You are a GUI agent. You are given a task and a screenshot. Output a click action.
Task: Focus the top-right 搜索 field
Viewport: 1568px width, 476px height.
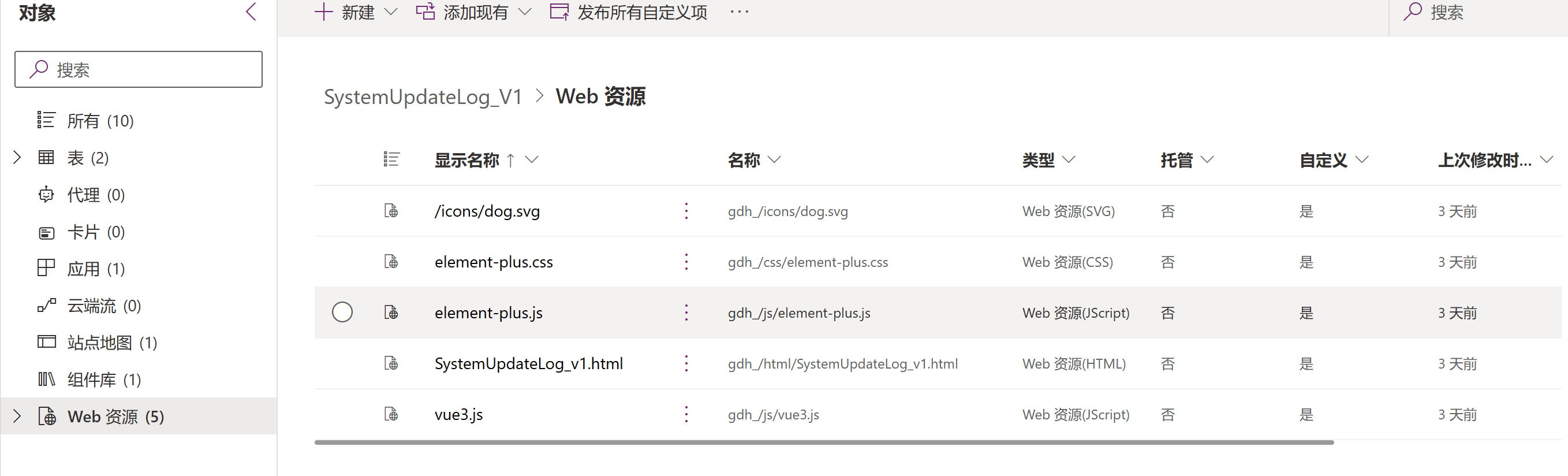(x=1479, y=12)
